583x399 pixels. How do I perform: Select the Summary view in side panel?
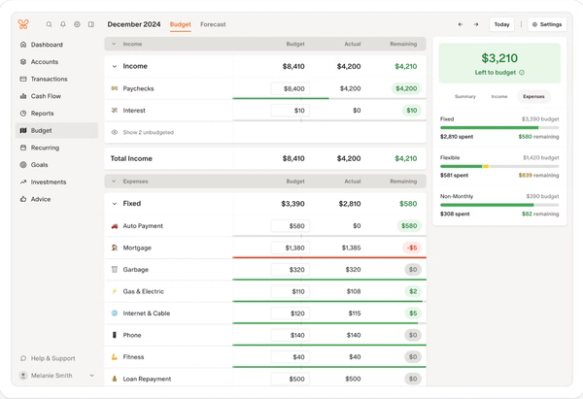pyautogui.click(x=465, y=96)
